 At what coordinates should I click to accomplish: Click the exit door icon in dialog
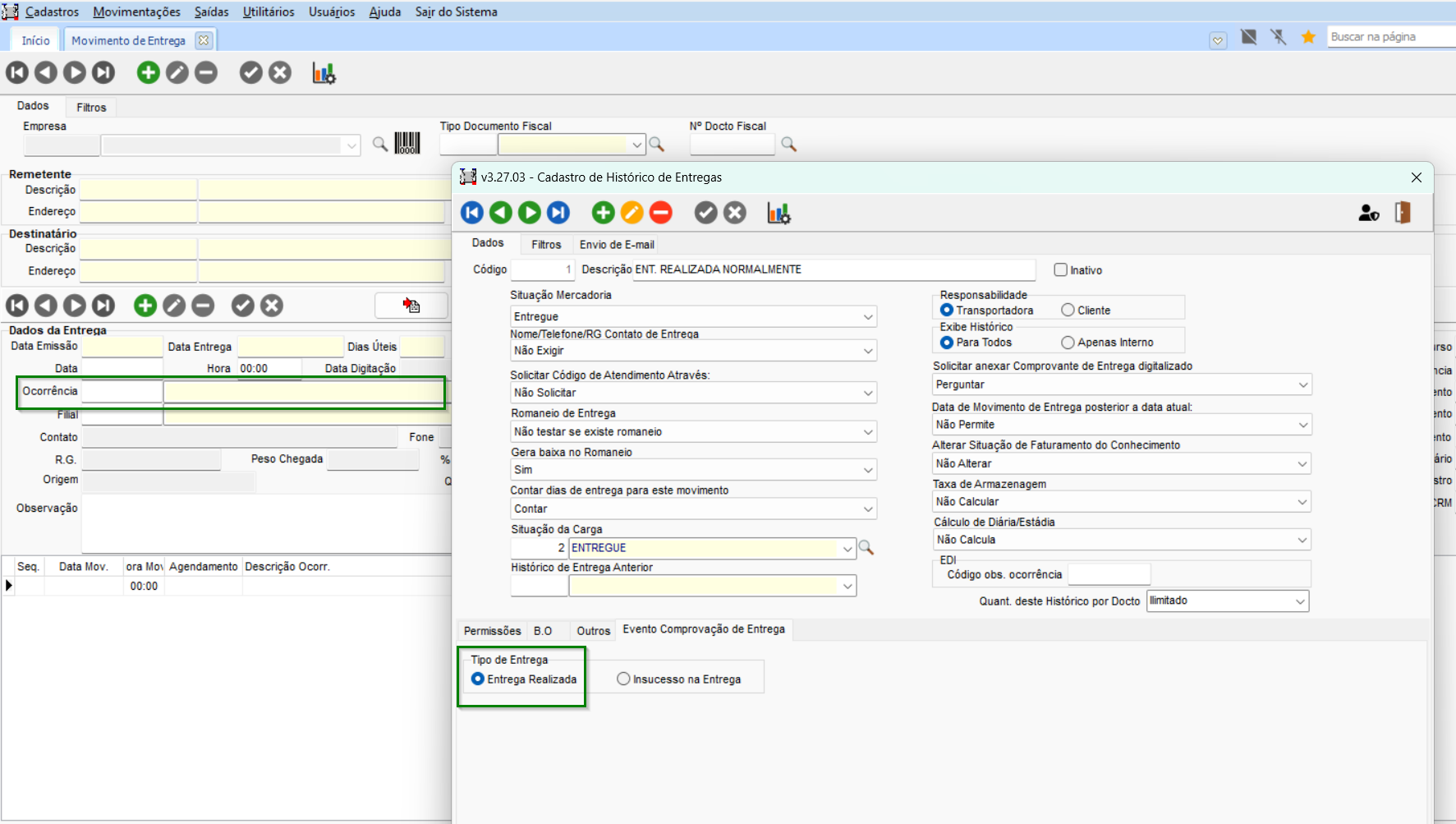pos(1403,213)
